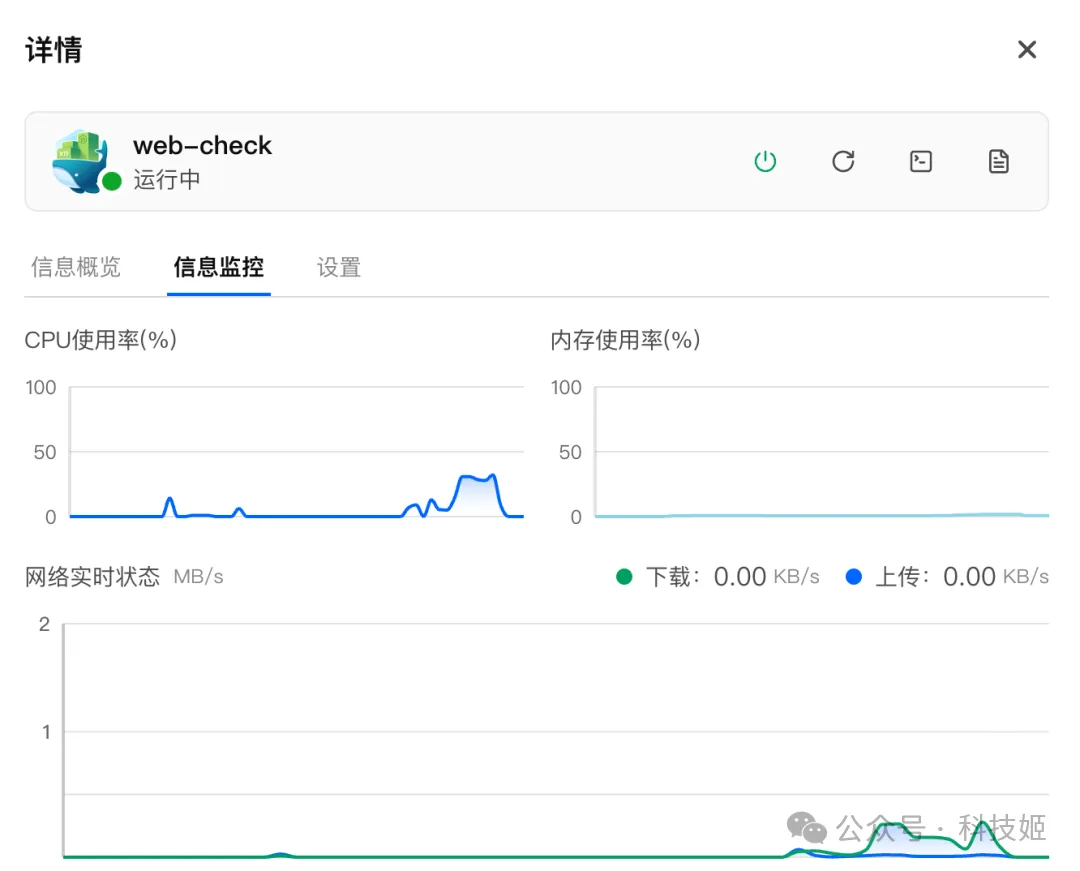This screenshot has width=1080, height=871.
Task: Click the green power button icon
Action: click(765, 161)
